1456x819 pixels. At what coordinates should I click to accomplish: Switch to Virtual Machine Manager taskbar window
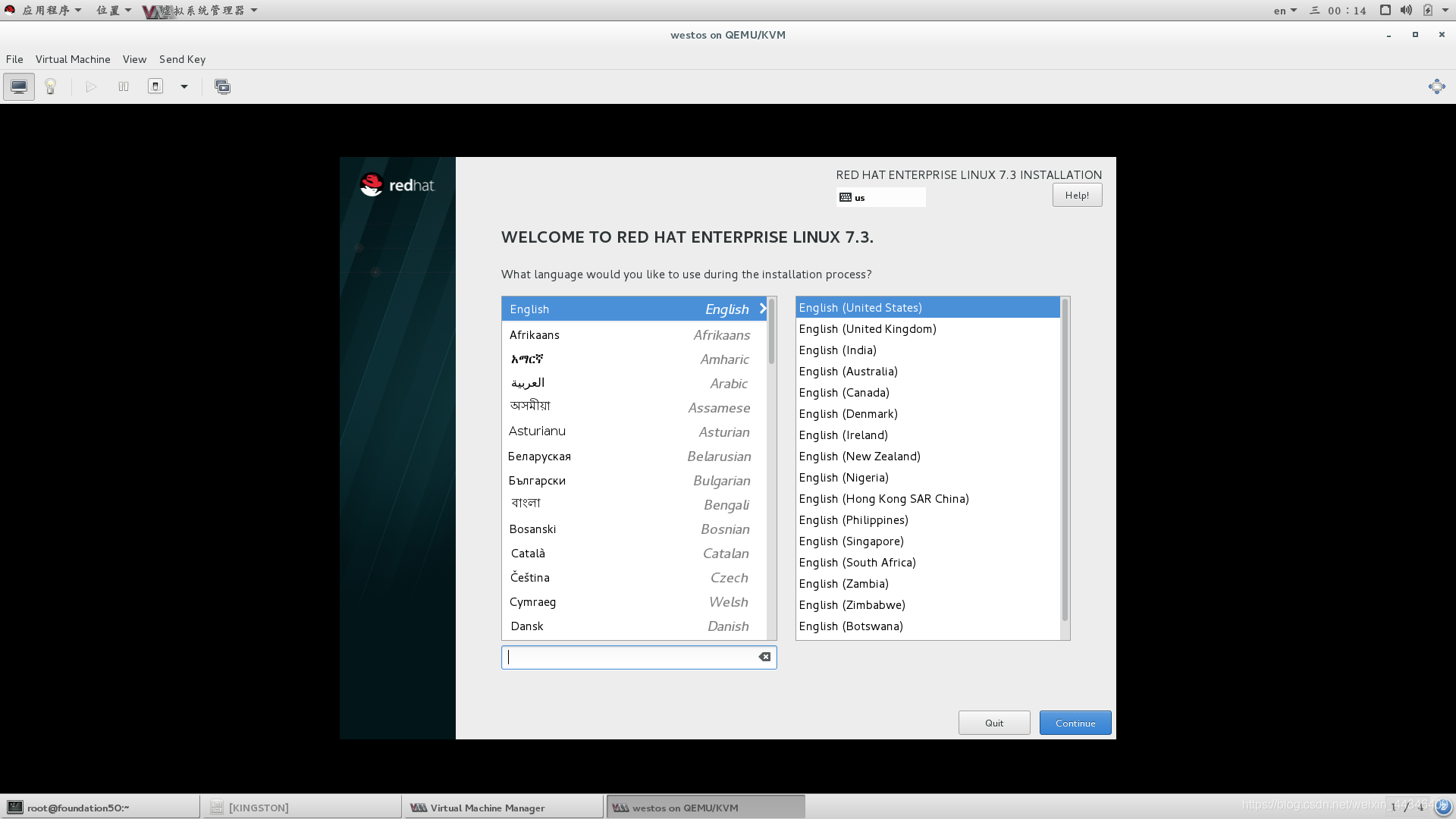[504, 807]
